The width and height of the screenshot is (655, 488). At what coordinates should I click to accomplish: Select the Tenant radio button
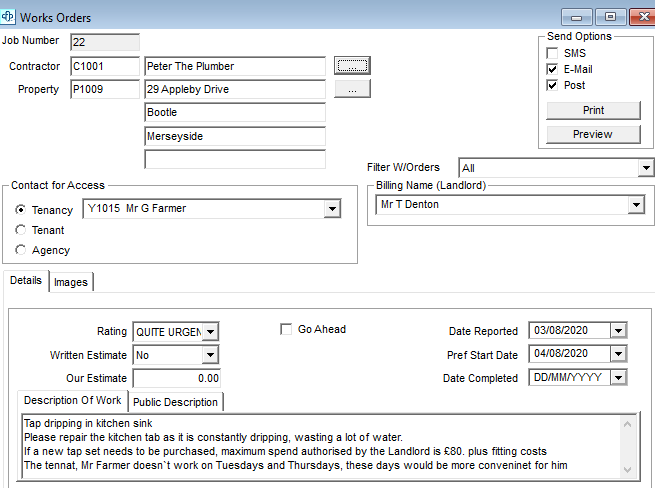point(20,230)
